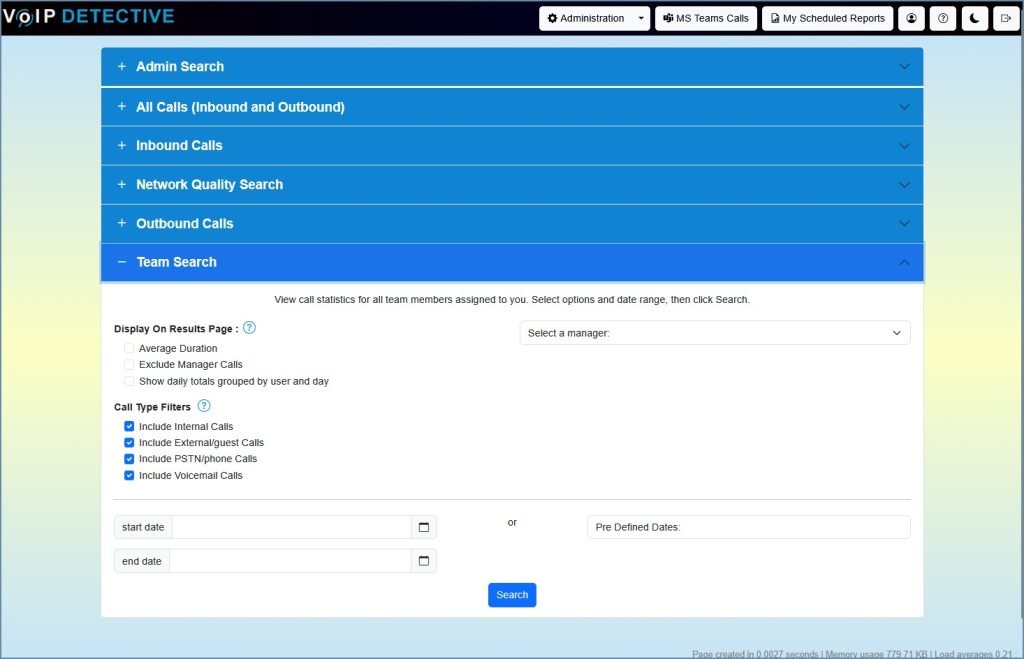Log out using the exit icon
Image resolution: width=1024 pixels, height=659 pixels.
[x=1006, y=18]
